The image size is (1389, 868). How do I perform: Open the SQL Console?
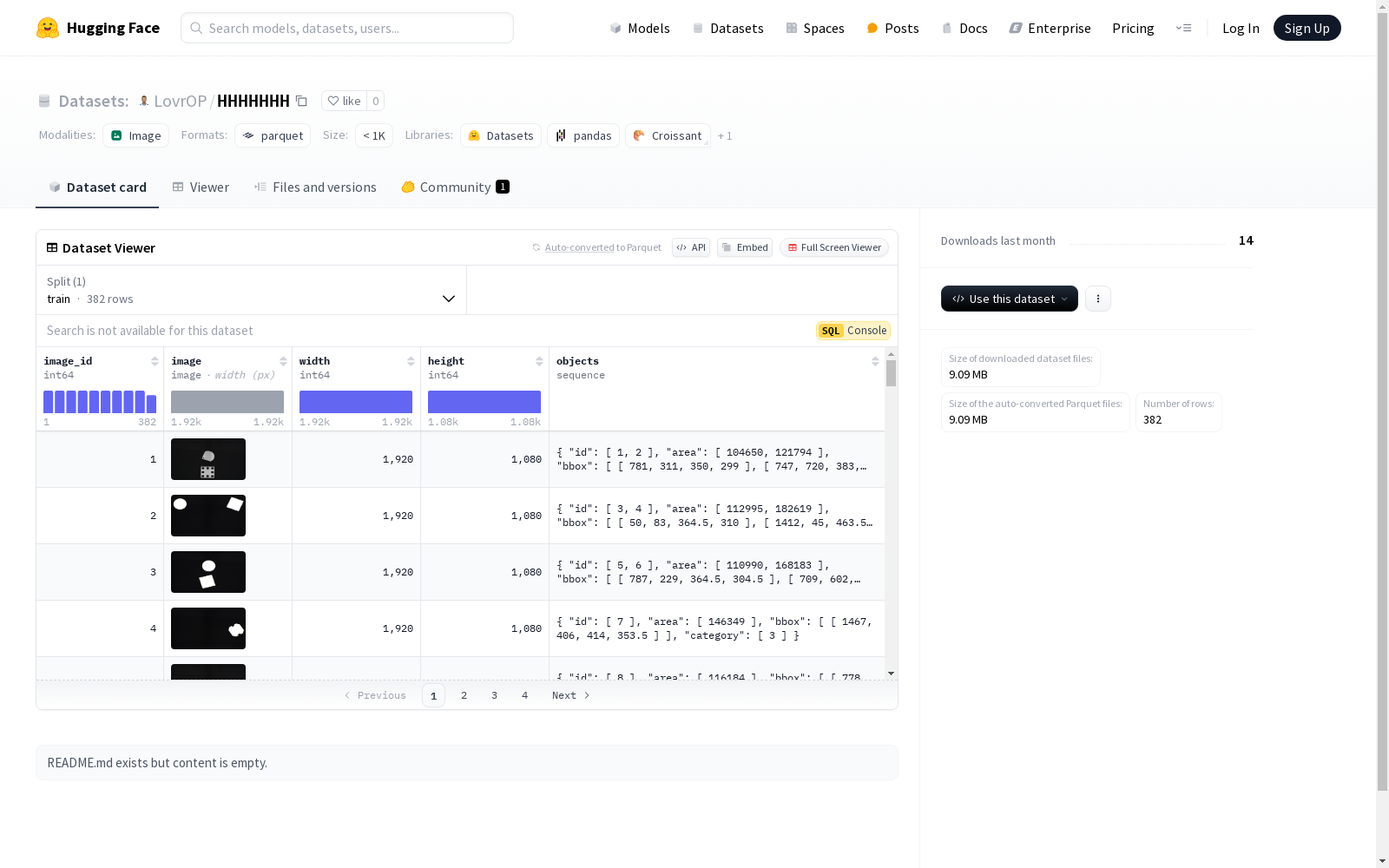click(853, 331)
